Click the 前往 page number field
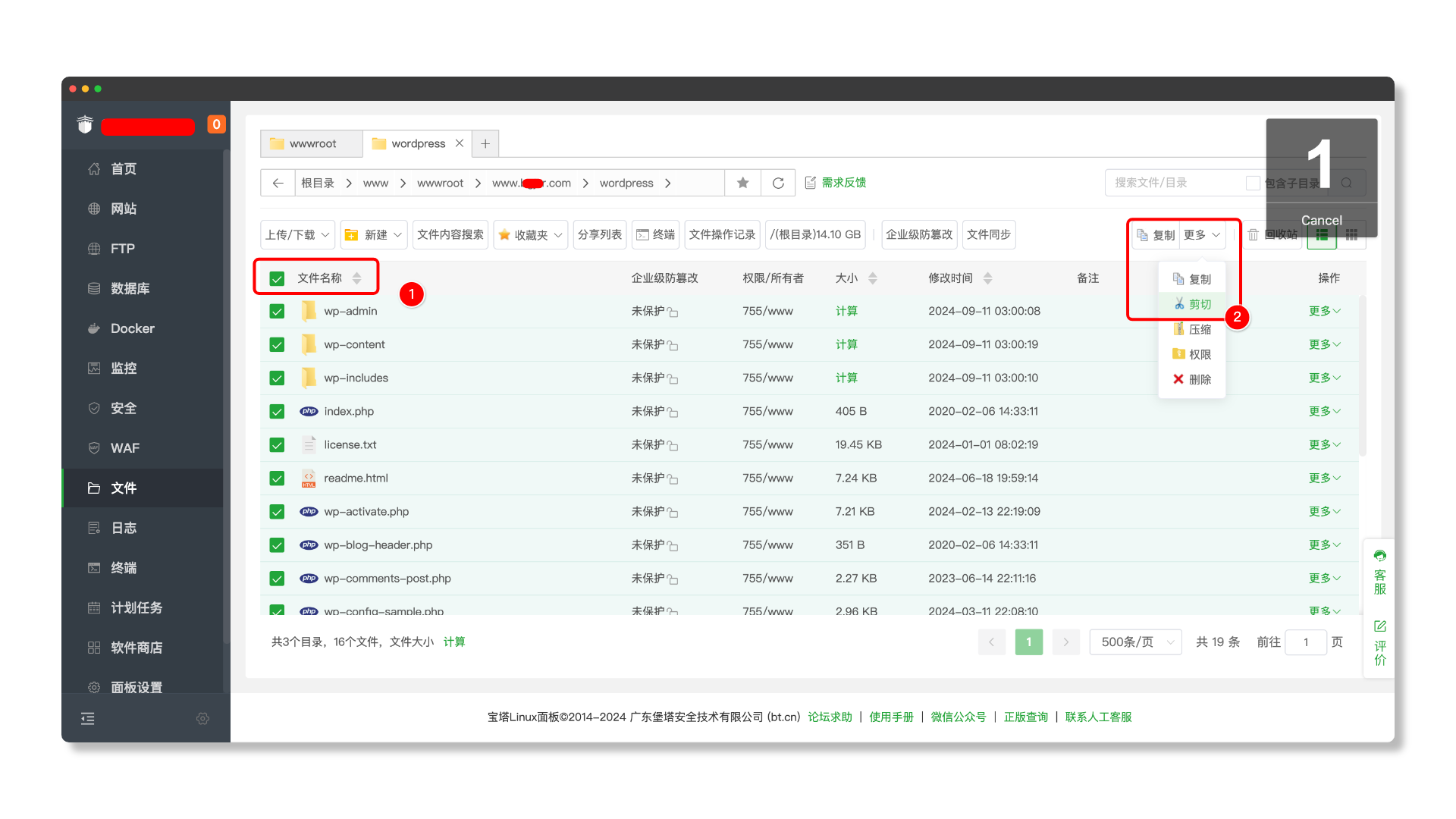Screen dimensions: 1456x819 pos(1306,642)
